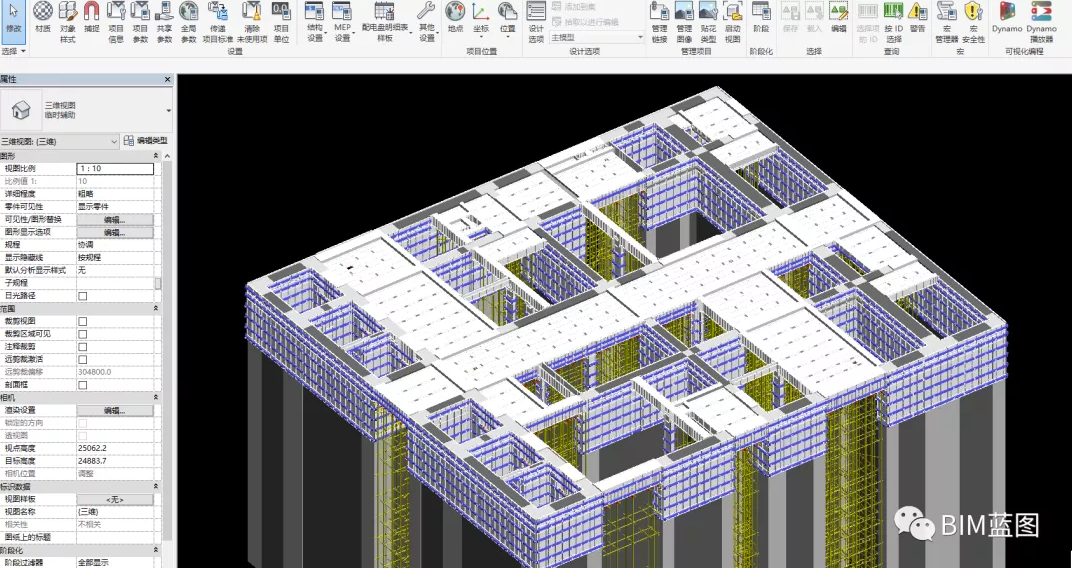Open 捕捉 (Snaps) settings
The image size is (1072, 568).
pyautogui.click(x=91, y=18)
